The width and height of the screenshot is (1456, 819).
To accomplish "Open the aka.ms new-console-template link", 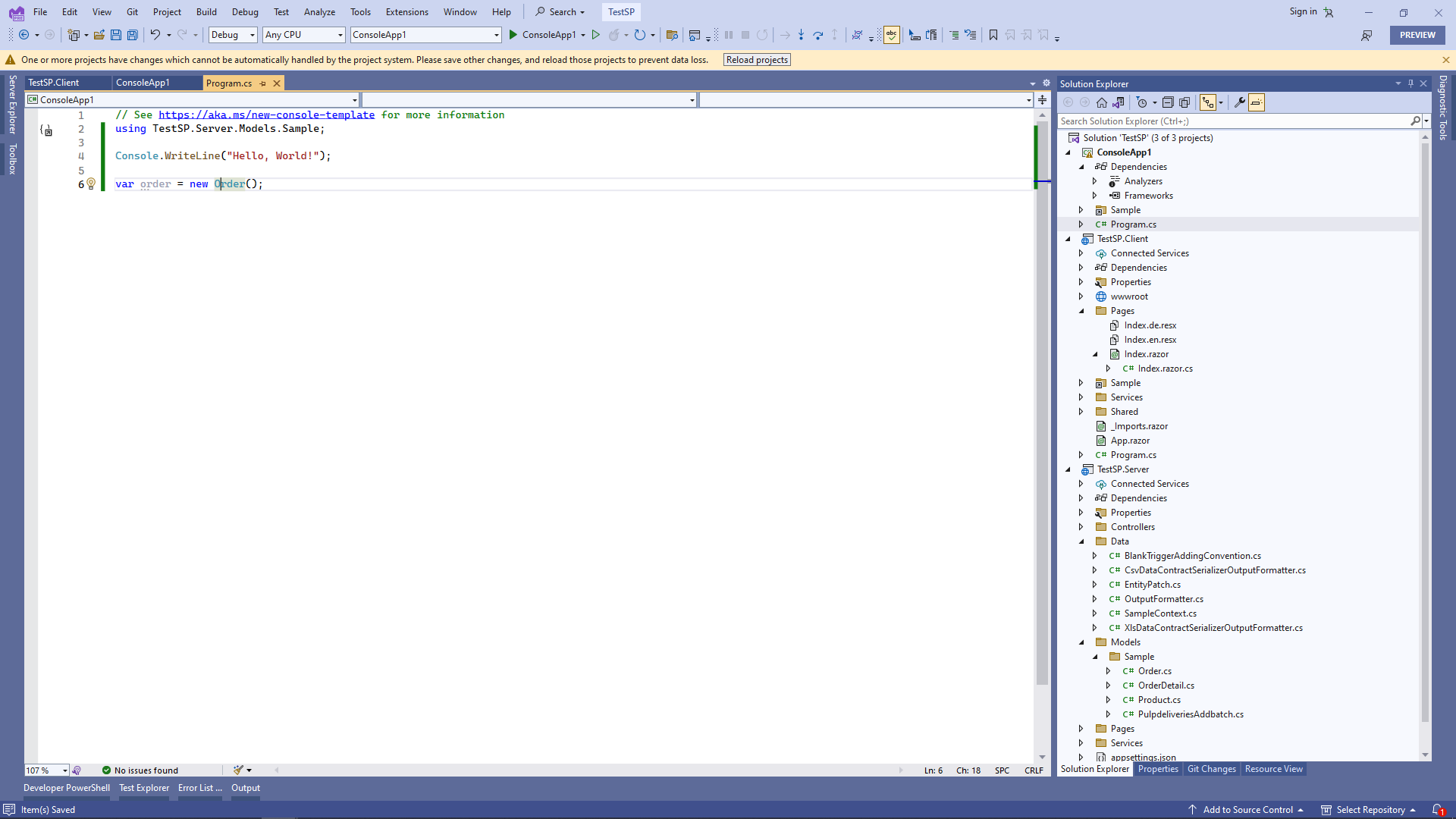I will click(x=266, y=115).
